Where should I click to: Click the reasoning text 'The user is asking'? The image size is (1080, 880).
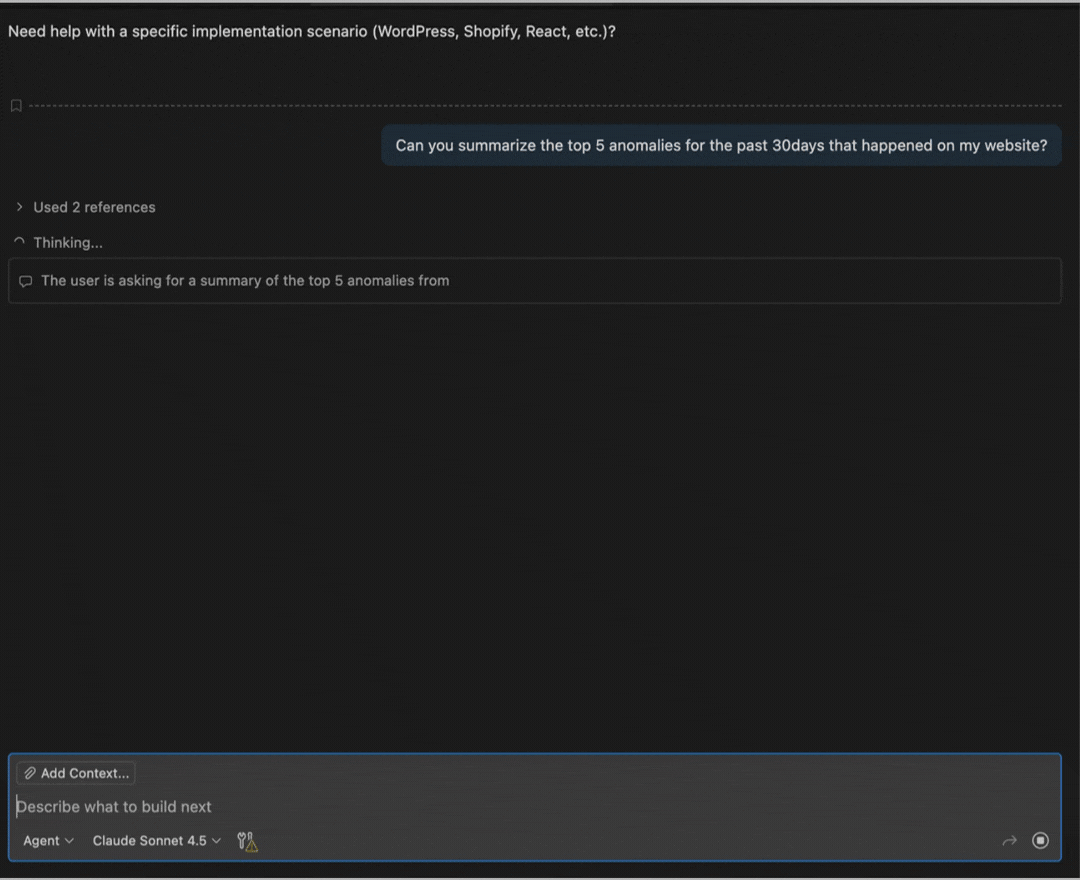pos(245,281)
